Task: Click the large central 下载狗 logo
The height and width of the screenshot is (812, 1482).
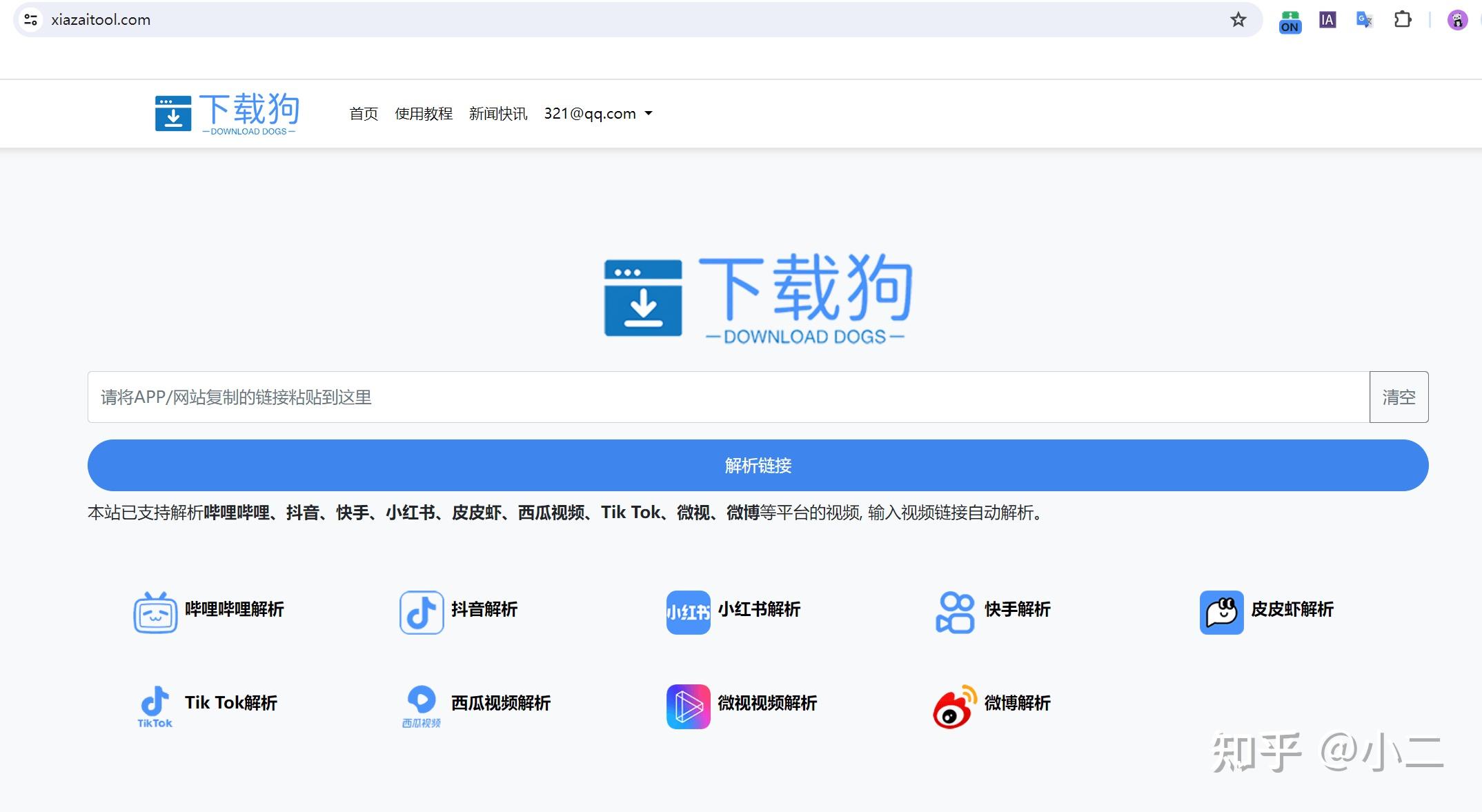Action: (x=758, y=298)
